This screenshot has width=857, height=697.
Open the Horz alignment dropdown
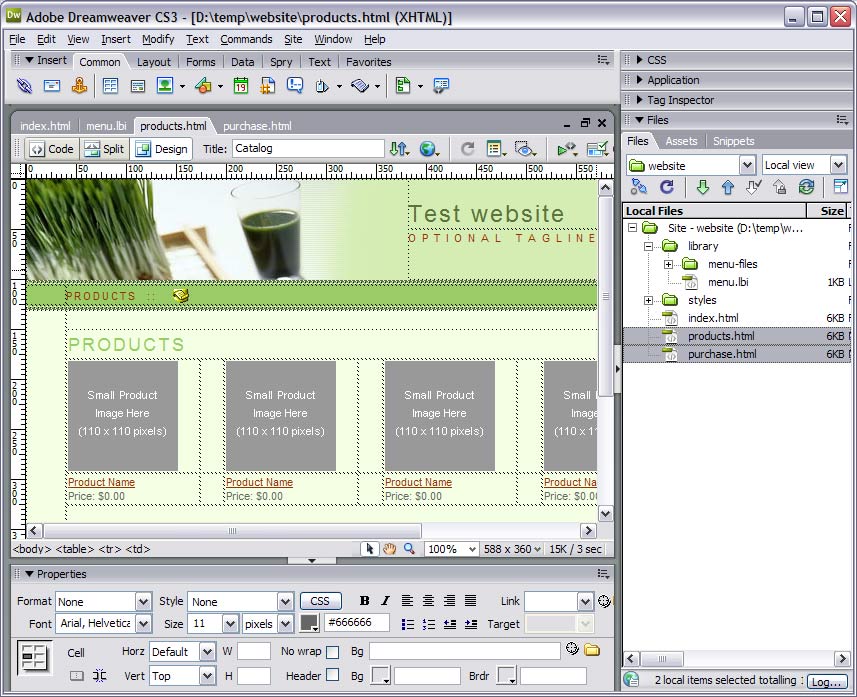207,652
